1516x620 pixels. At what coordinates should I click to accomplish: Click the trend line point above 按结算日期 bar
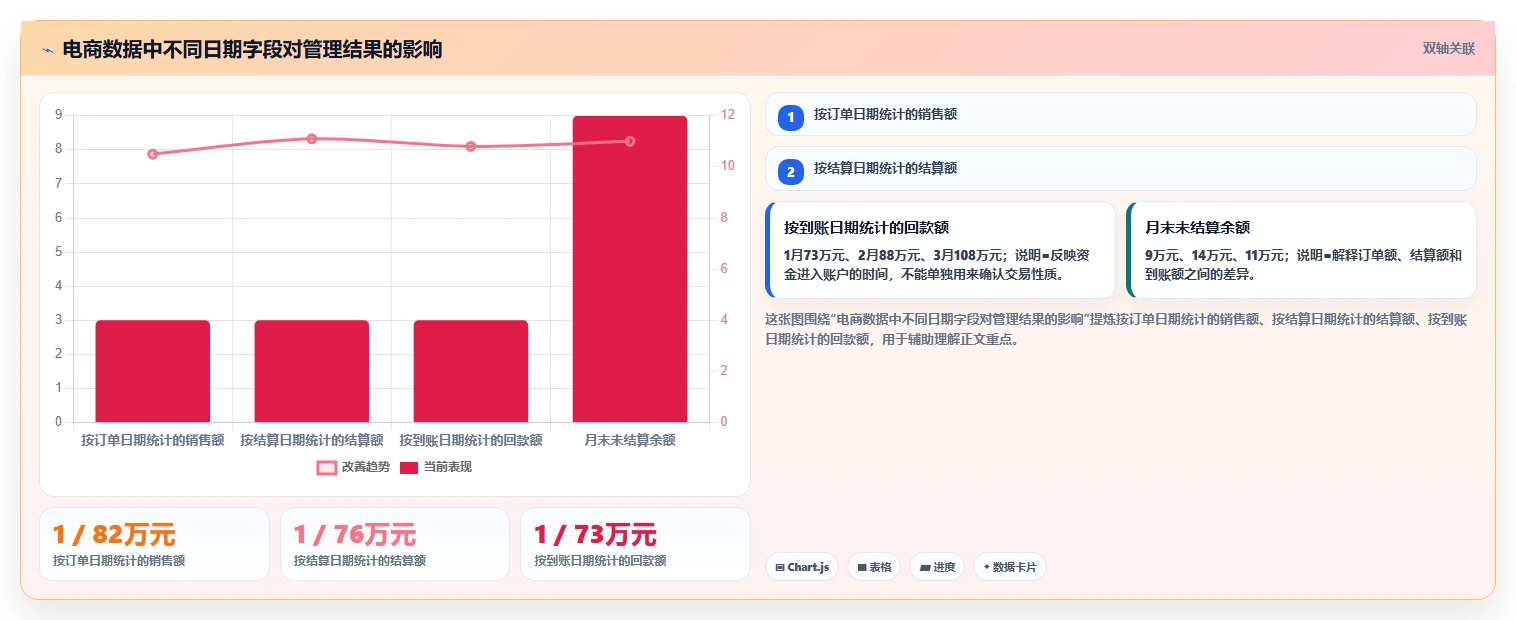click(312, 139)
